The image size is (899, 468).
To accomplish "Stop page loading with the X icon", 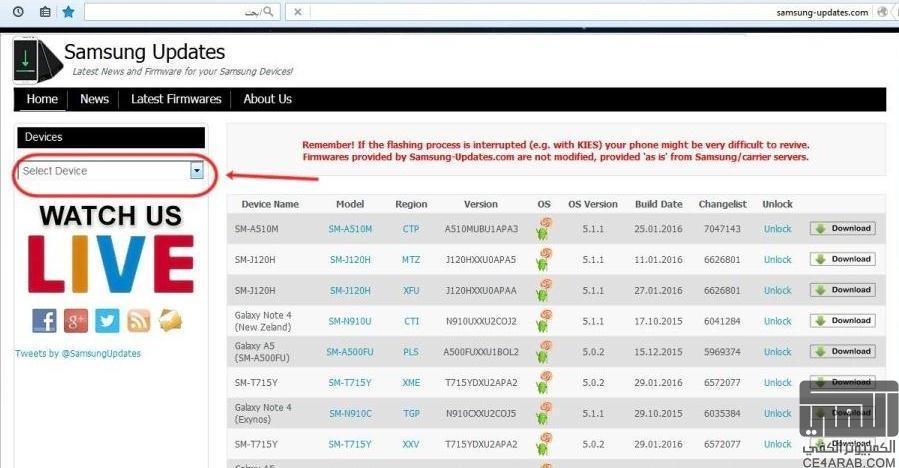I will click(x=298, y=11).
